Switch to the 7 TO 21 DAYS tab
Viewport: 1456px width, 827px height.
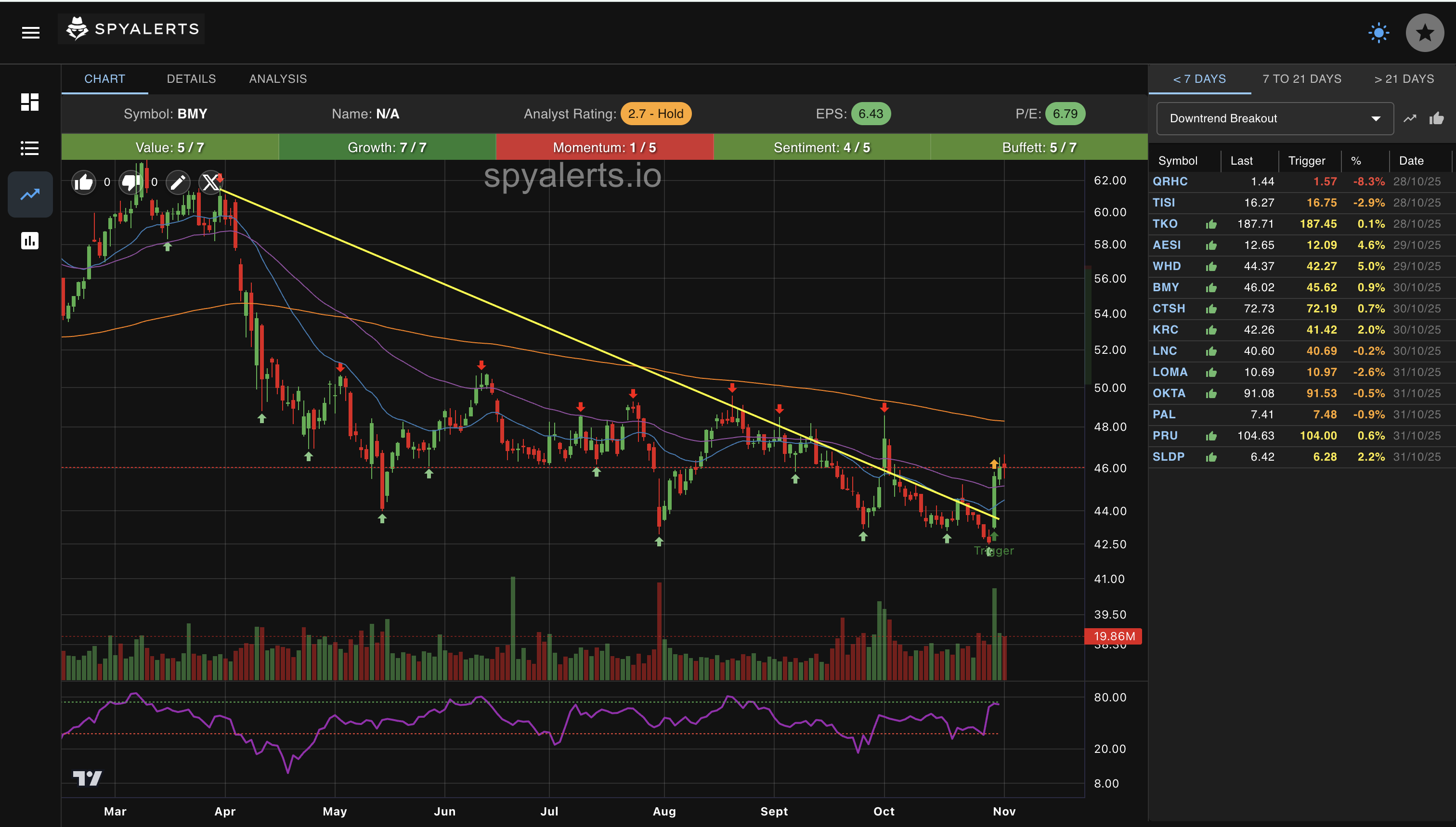[1301, 79]
